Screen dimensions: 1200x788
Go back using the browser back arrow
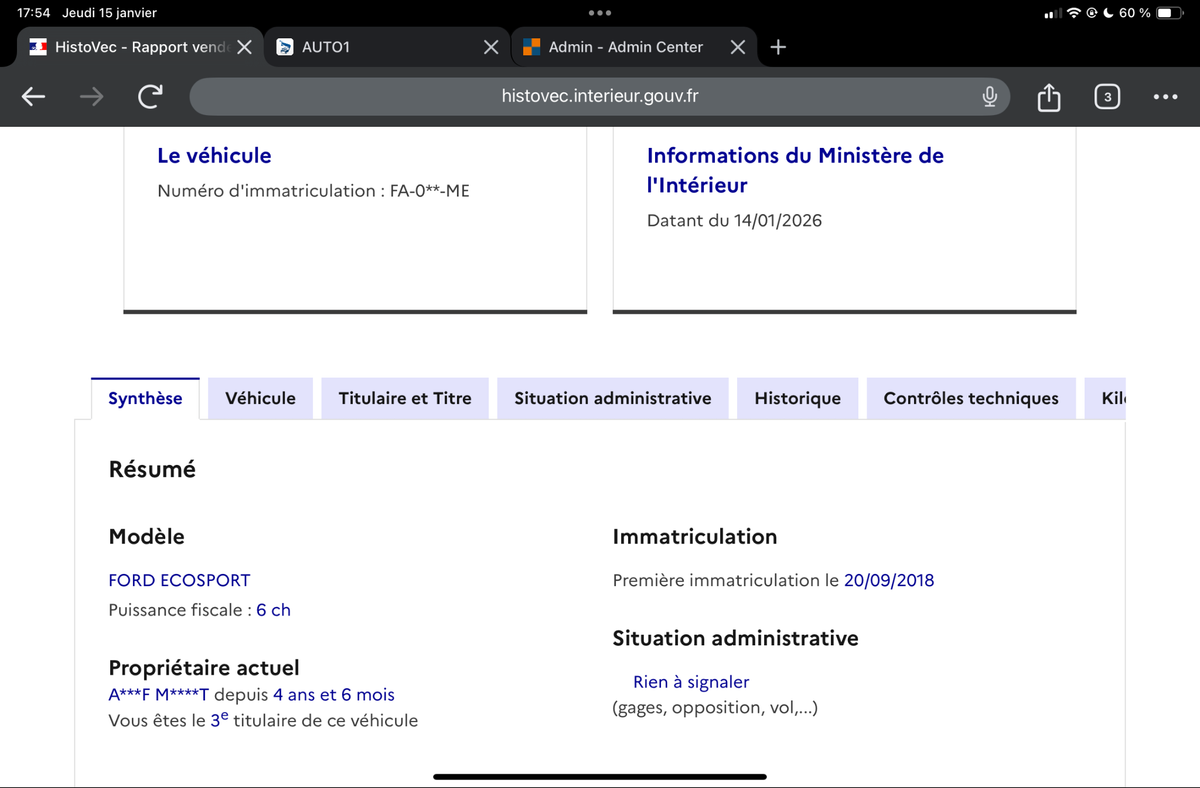pyautogui.click(x=34, y=96)
